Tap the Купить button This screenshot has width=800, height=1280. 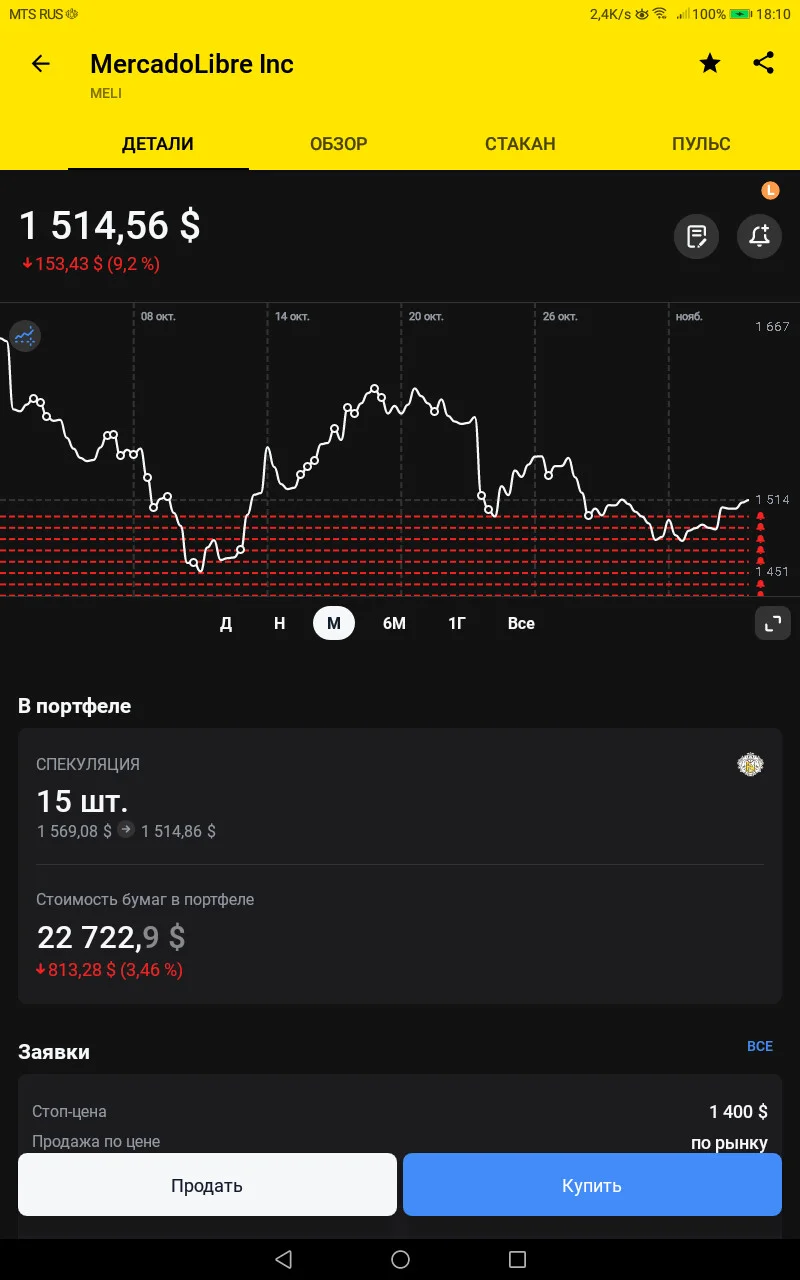click(592, 1185)
